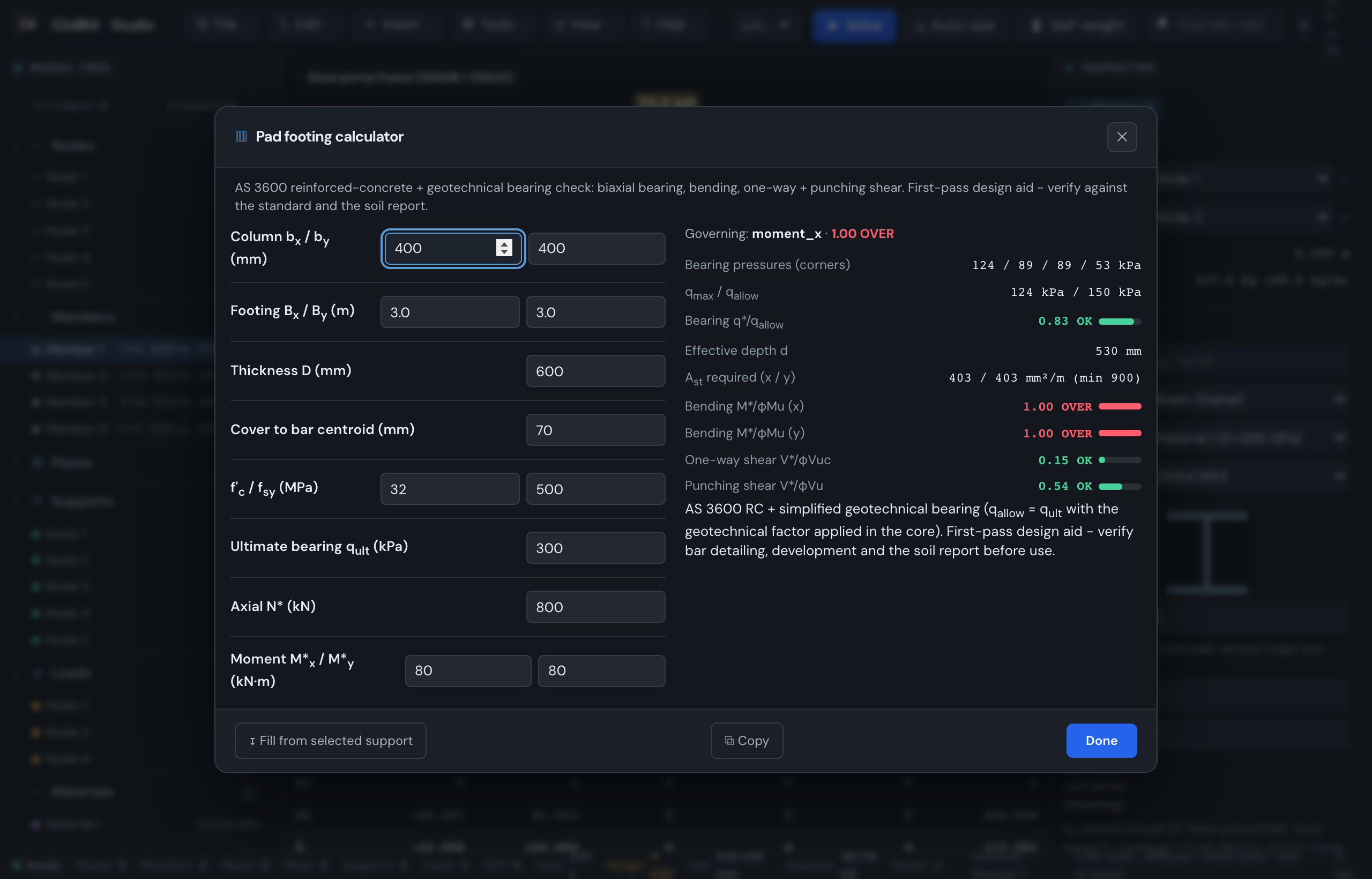The image size is (1372, 879).
Task: Click the Thickness D field showing 600
Action: [x=595, y=371]
